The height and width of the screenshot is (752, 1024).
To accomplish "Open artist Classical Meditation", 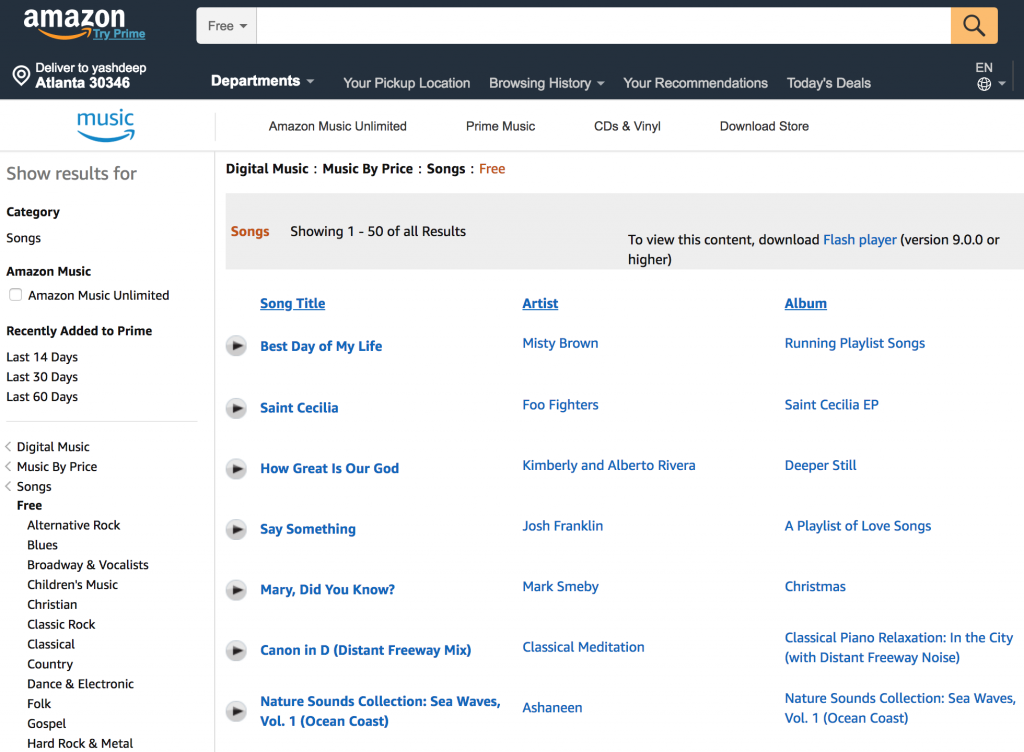I will 583,647.
